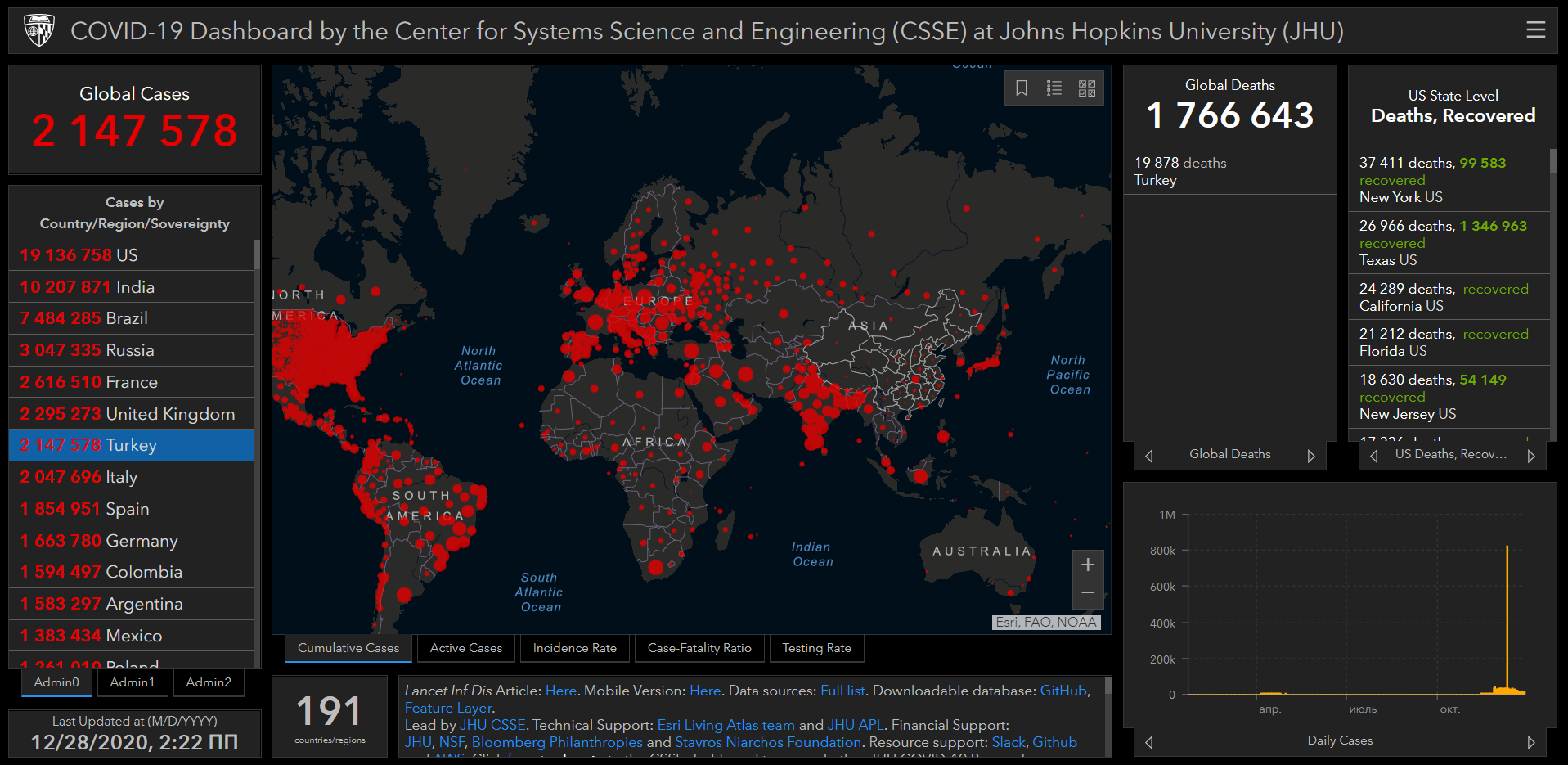Select the New Jersey US row
The width and height of the screenshot is (1568, 765).
point(1449,397)
